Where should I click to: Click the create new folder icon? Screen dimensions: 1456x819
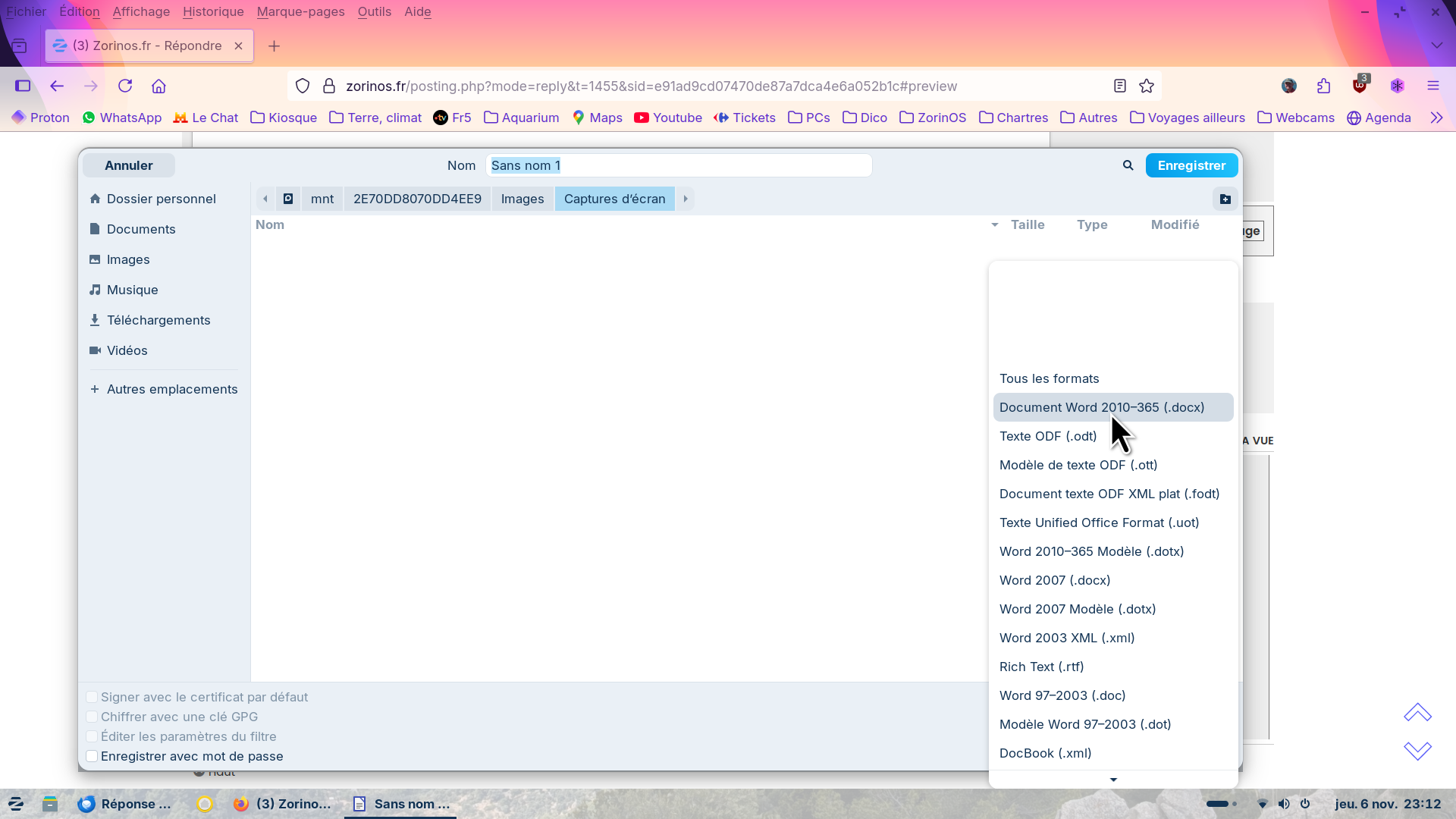[1225, 199]
